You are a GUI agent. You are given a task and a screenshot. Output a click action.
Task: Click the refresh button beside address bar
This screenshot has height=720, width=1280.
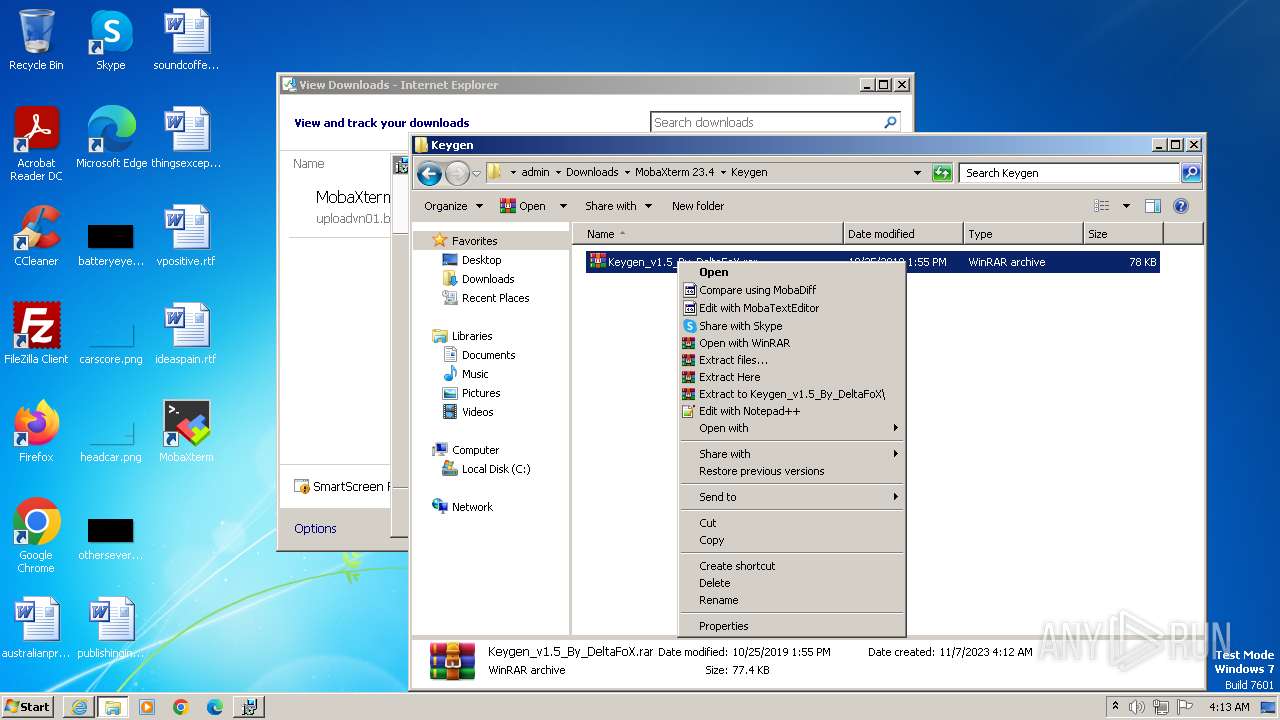pos(941,173)
